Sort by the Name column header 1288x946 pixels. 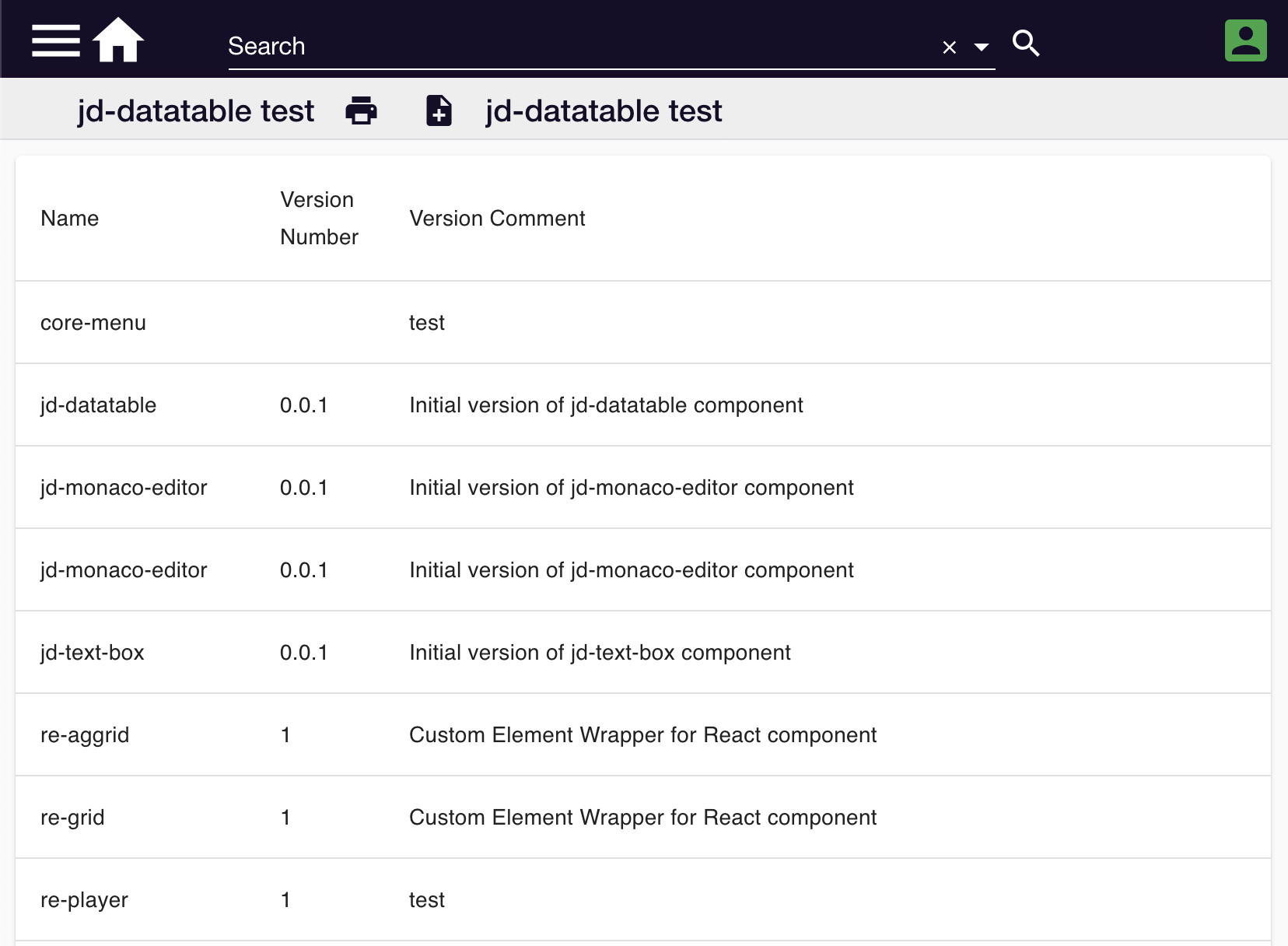pos(69,219)
